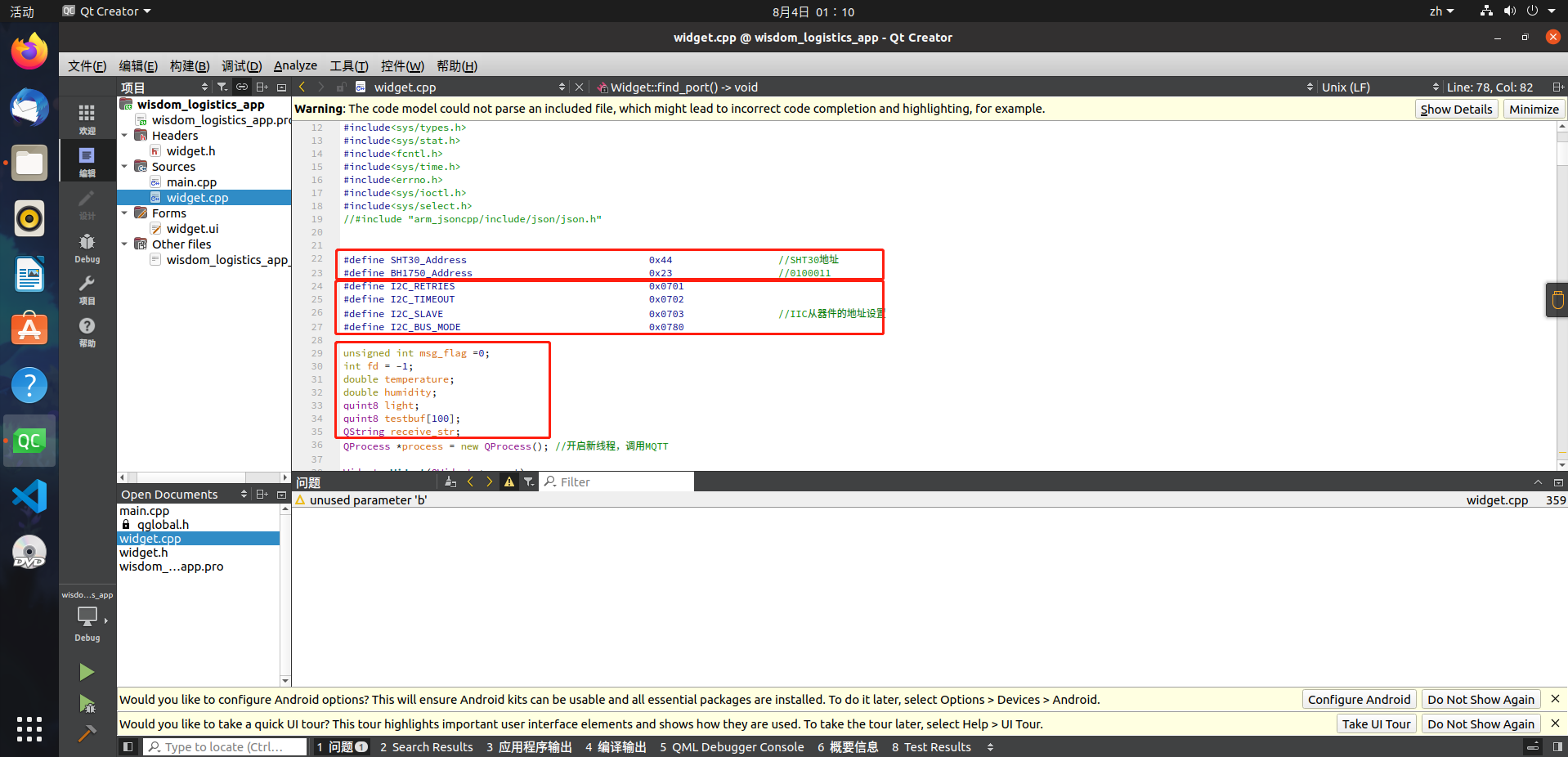Screen dimensions: 1568x757
Task: Open the Analyze menu
Action: coord(295,65)
